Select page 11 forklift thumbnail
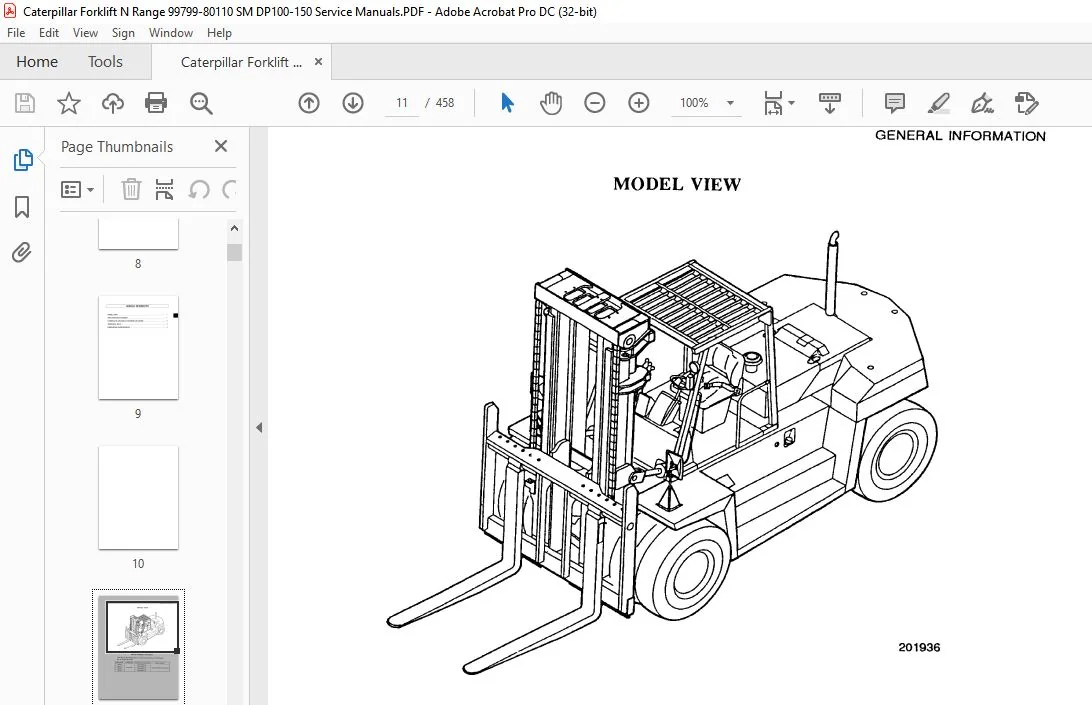The height and width of the screenshot is (705, 1092). 139,647
